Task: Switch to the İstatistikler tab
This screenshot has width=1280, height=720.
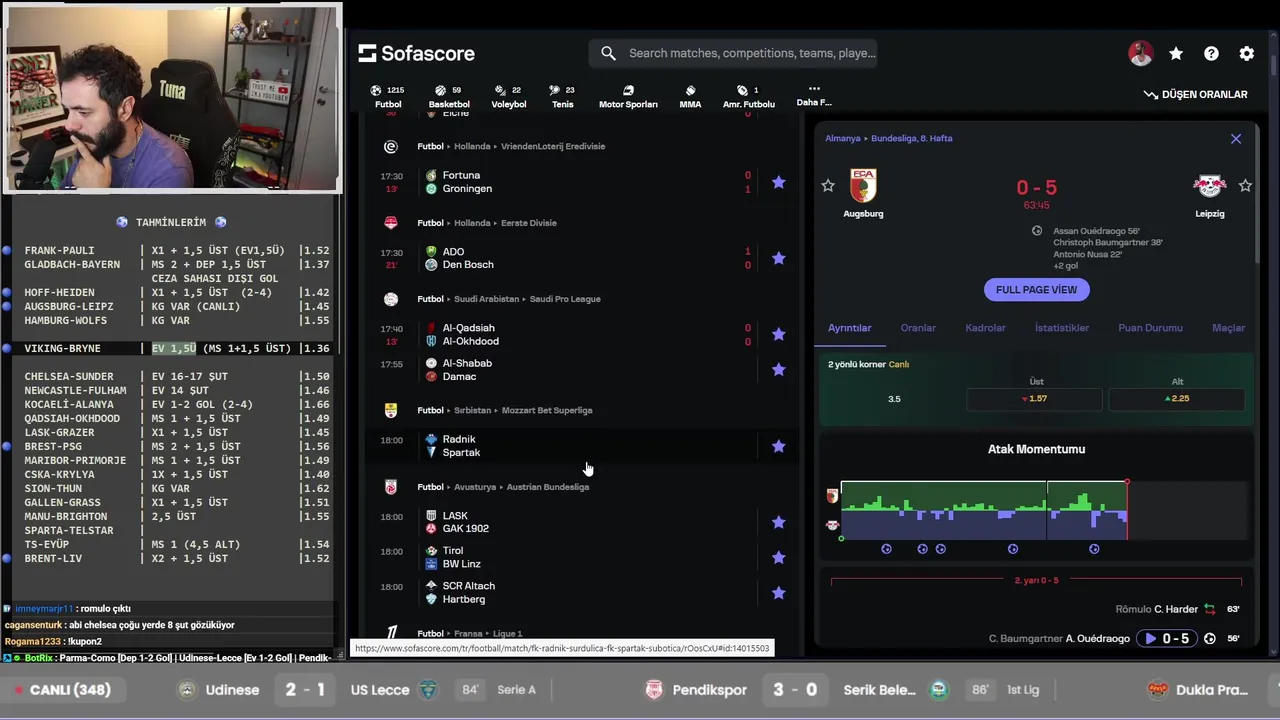Action: coord(1062,328)
